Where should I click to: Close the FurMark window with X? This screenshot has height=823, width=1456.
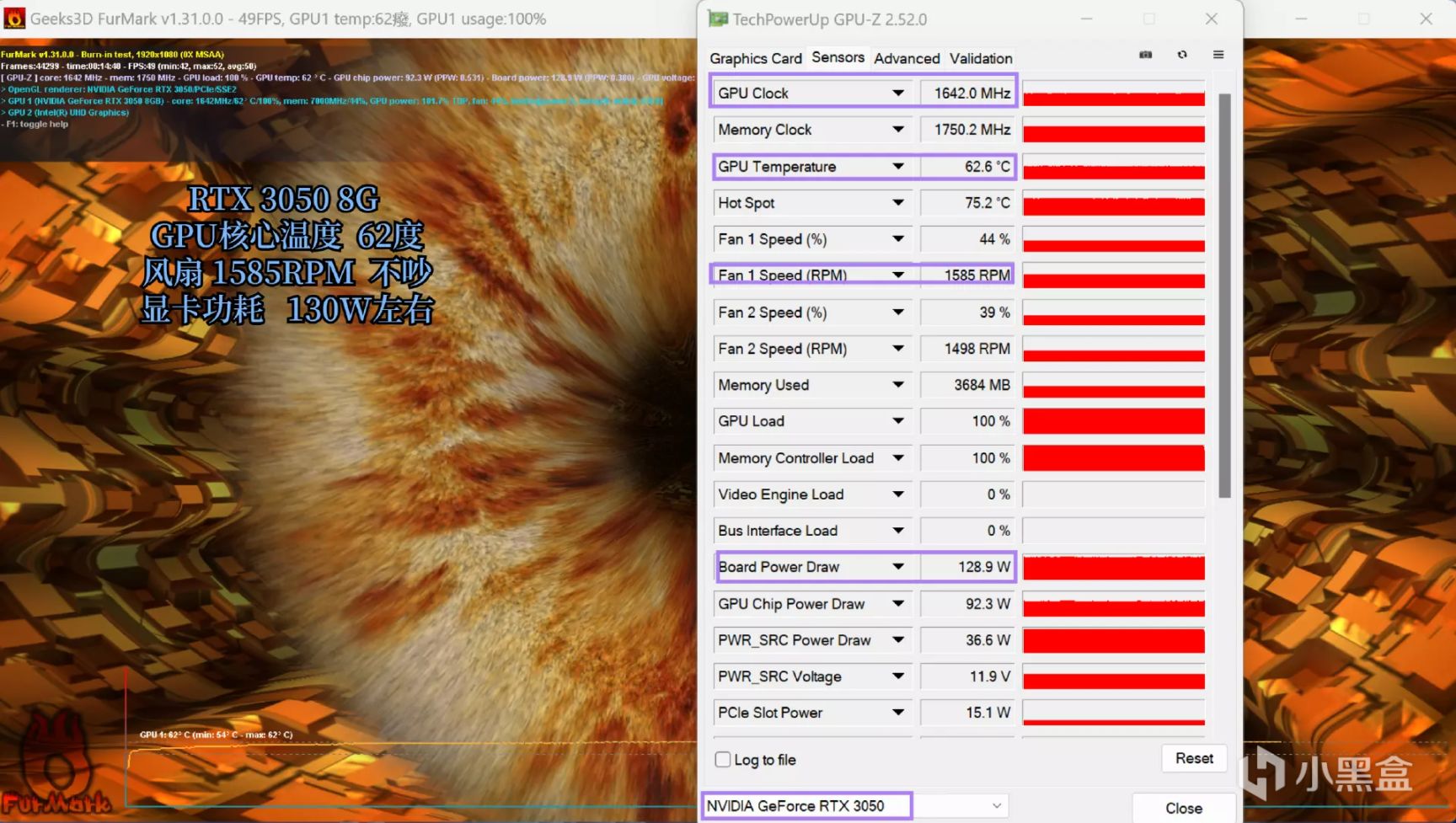click(x=1426, y=19)
